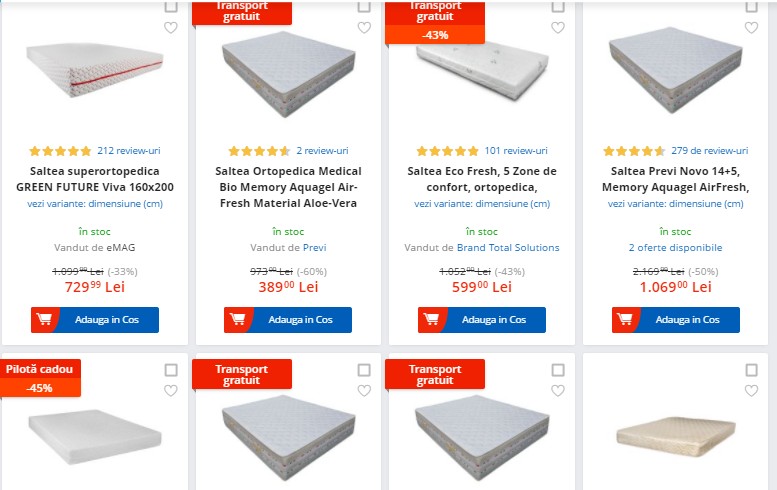Image resolution: width=777 pixels, height=490 pixels.
Task: Add Previ Novo 14+5 mattress to wishlist
Action: tap(751, 27)
